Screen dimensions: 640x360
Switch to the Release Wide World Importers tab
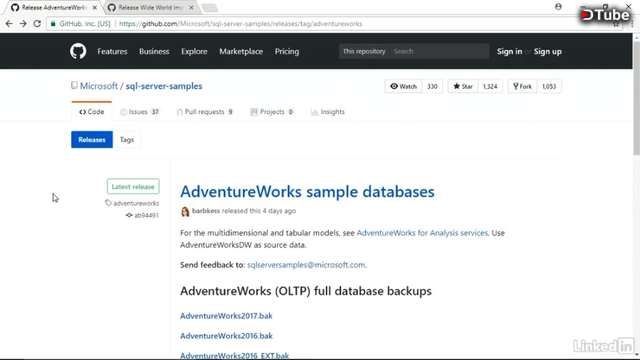pos(150,8)
